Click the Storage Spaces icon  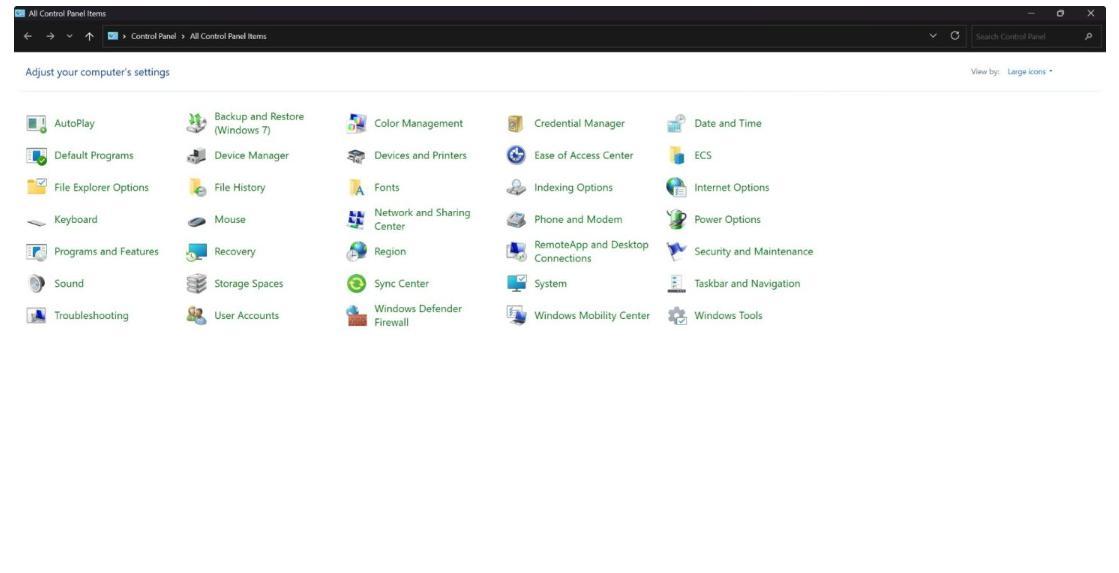coord(196,283)
